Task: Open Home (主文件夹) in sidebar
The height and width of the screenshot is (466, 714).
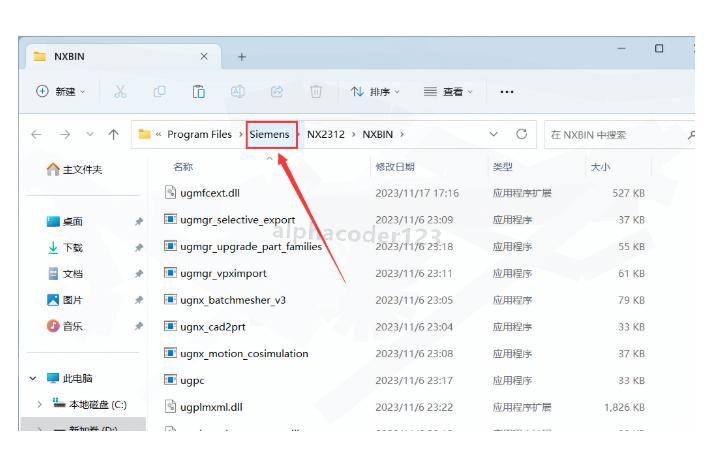Action: click(74, 169)
